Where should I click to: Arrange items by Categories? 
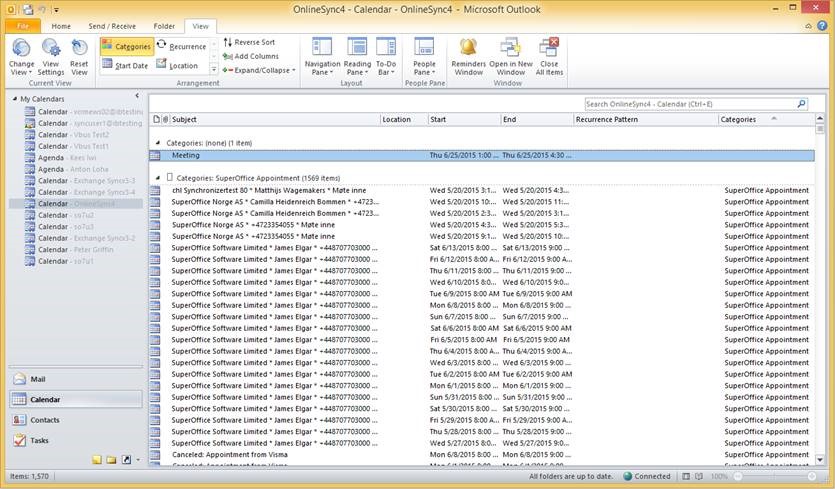pyautogui.click(x=127, y=46)
